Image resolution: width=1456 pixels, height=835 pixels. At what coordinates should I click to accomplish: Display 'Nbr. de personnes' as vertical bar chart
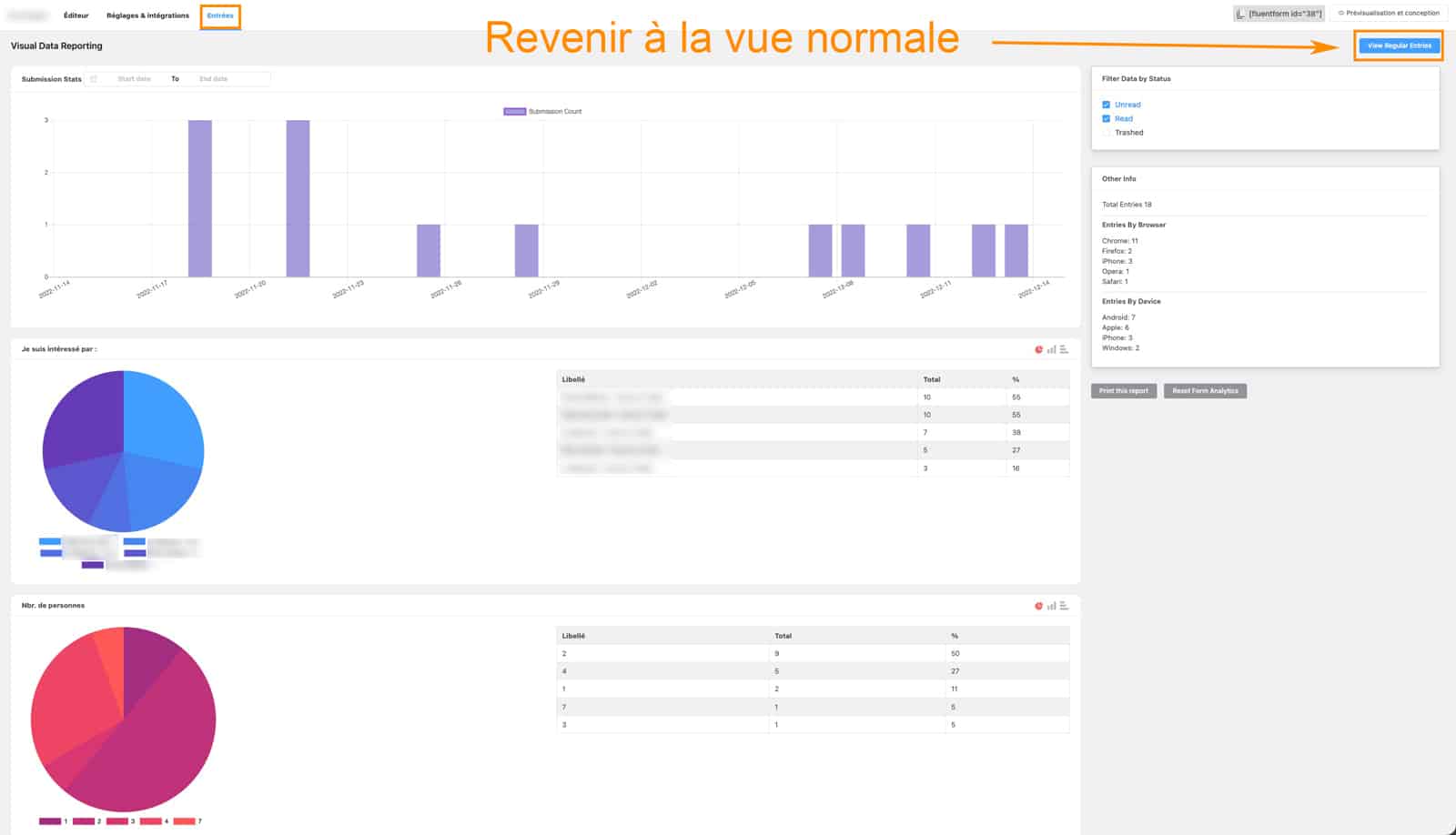[x=1052, y=605]
